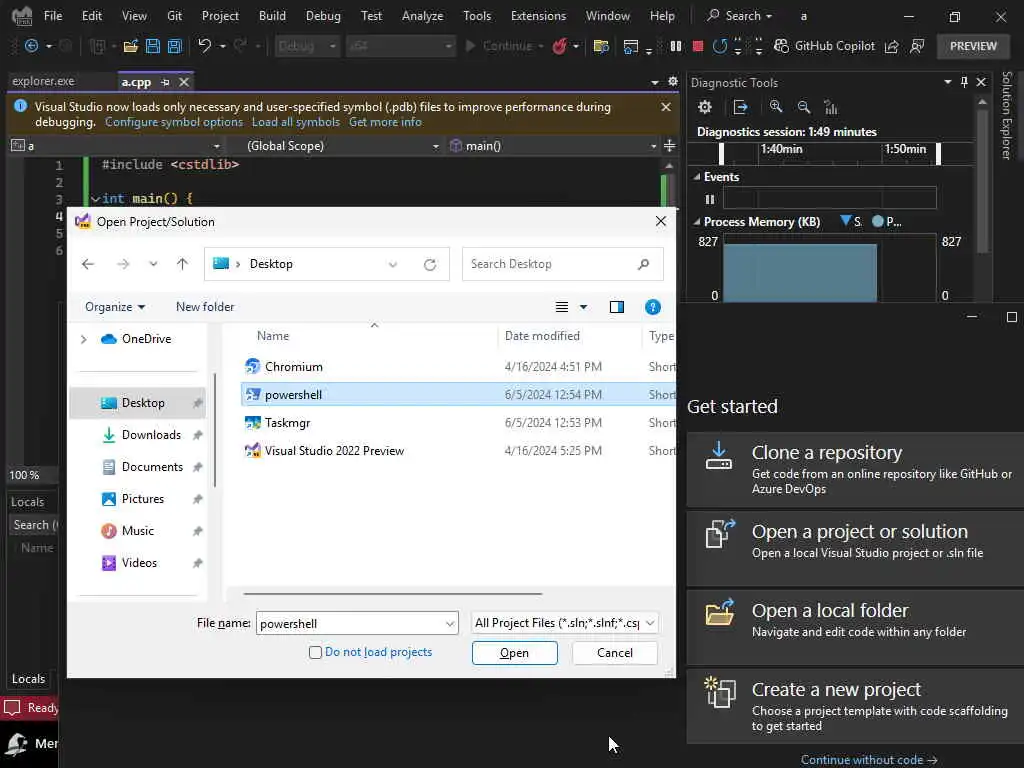
Task: Click the Hot Reload flame icon
Action: click(x=559, y=46)
